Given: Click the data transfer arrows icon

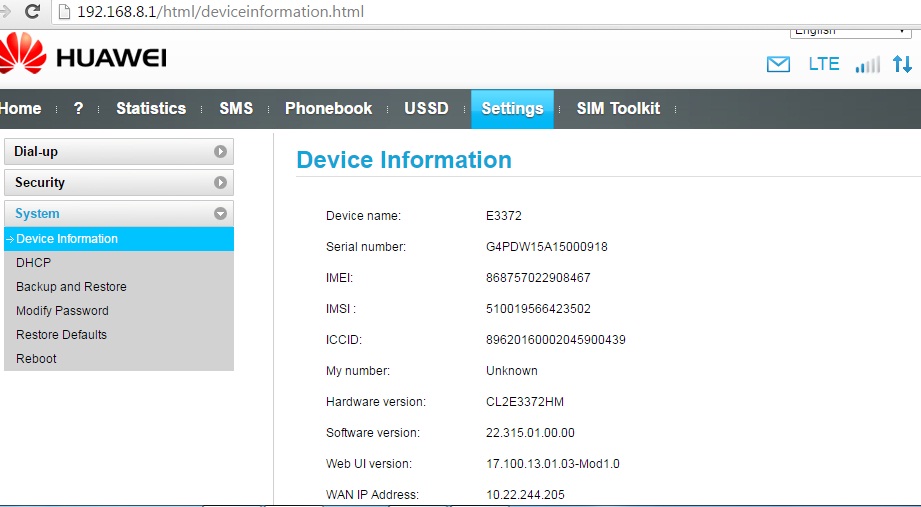Looking at the screenshot, I should pos(902,64).
